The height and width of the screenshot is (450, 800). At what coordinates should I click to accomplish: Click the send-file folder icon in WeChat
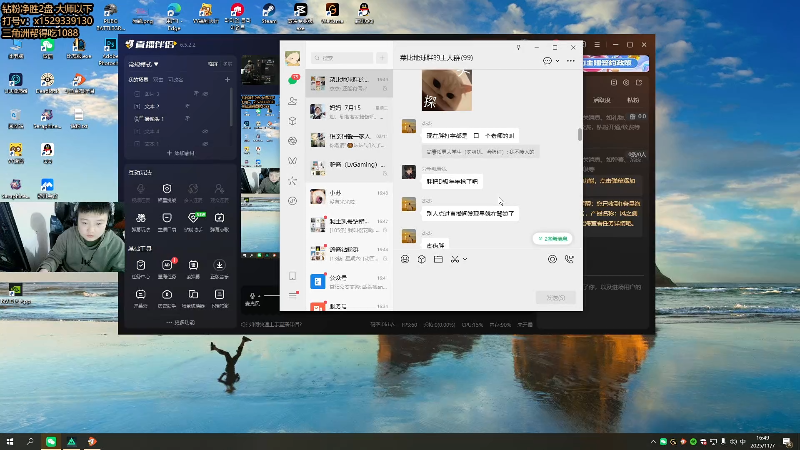pos(438,259)
